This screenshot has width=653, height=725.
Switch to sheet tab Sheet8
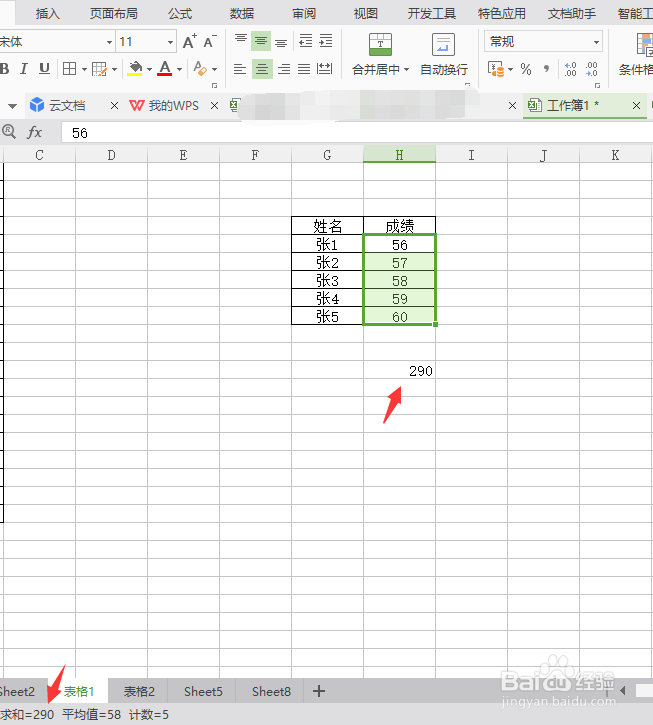[x=271, y=691]
